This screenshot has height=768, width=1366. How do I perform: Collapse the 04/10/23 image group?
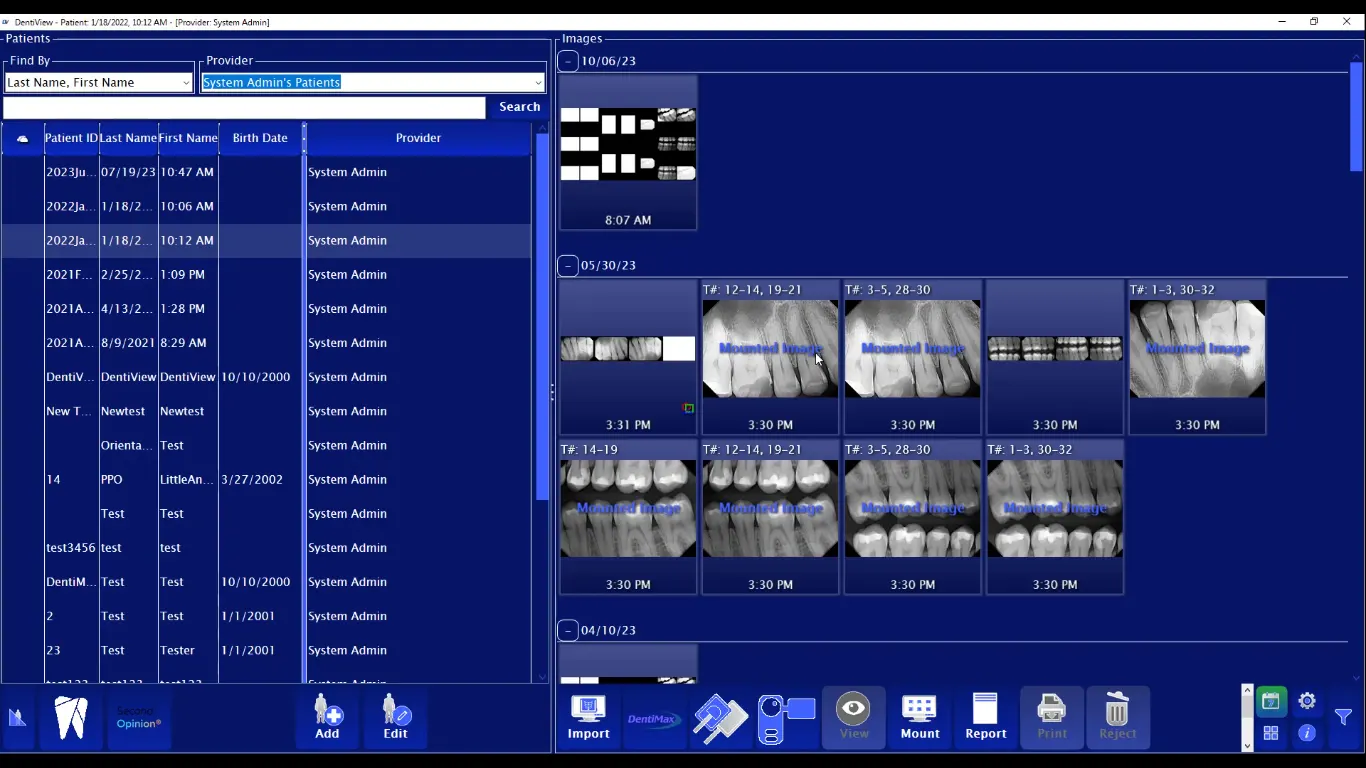coord(568,630)
